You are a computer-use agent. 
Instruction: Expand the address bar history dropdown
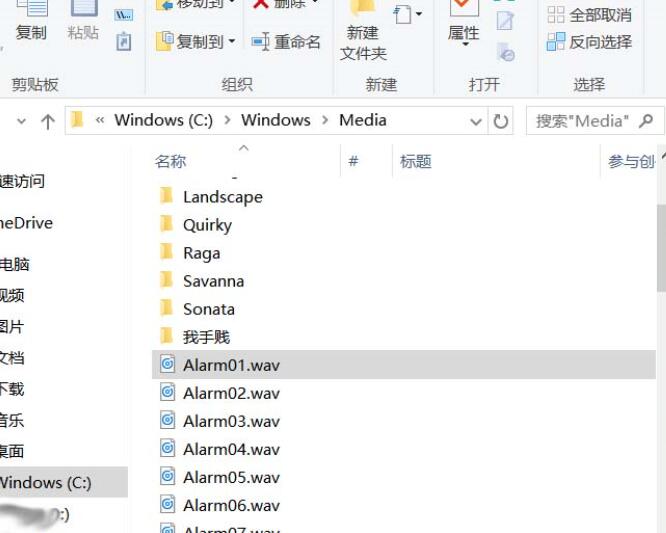click(476, 121)
